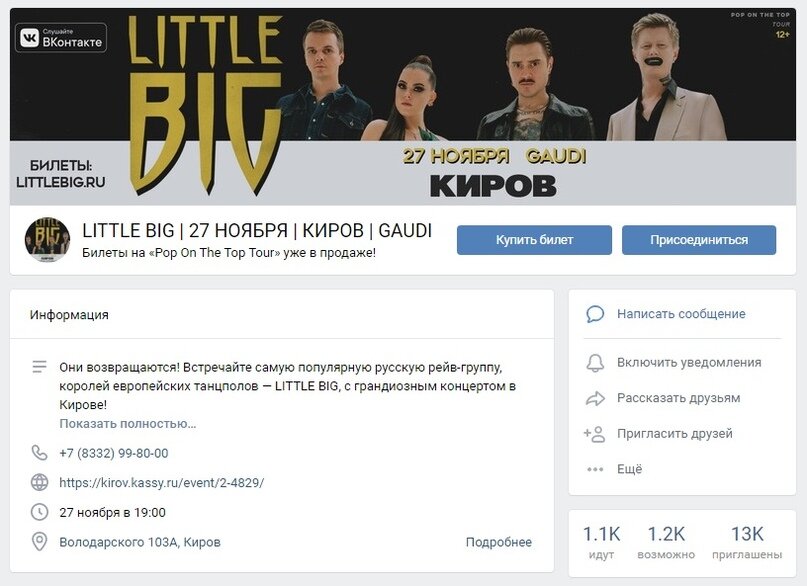Click the map pin location icon
Viewport: 807px width, 586px height.
point(40,542)
